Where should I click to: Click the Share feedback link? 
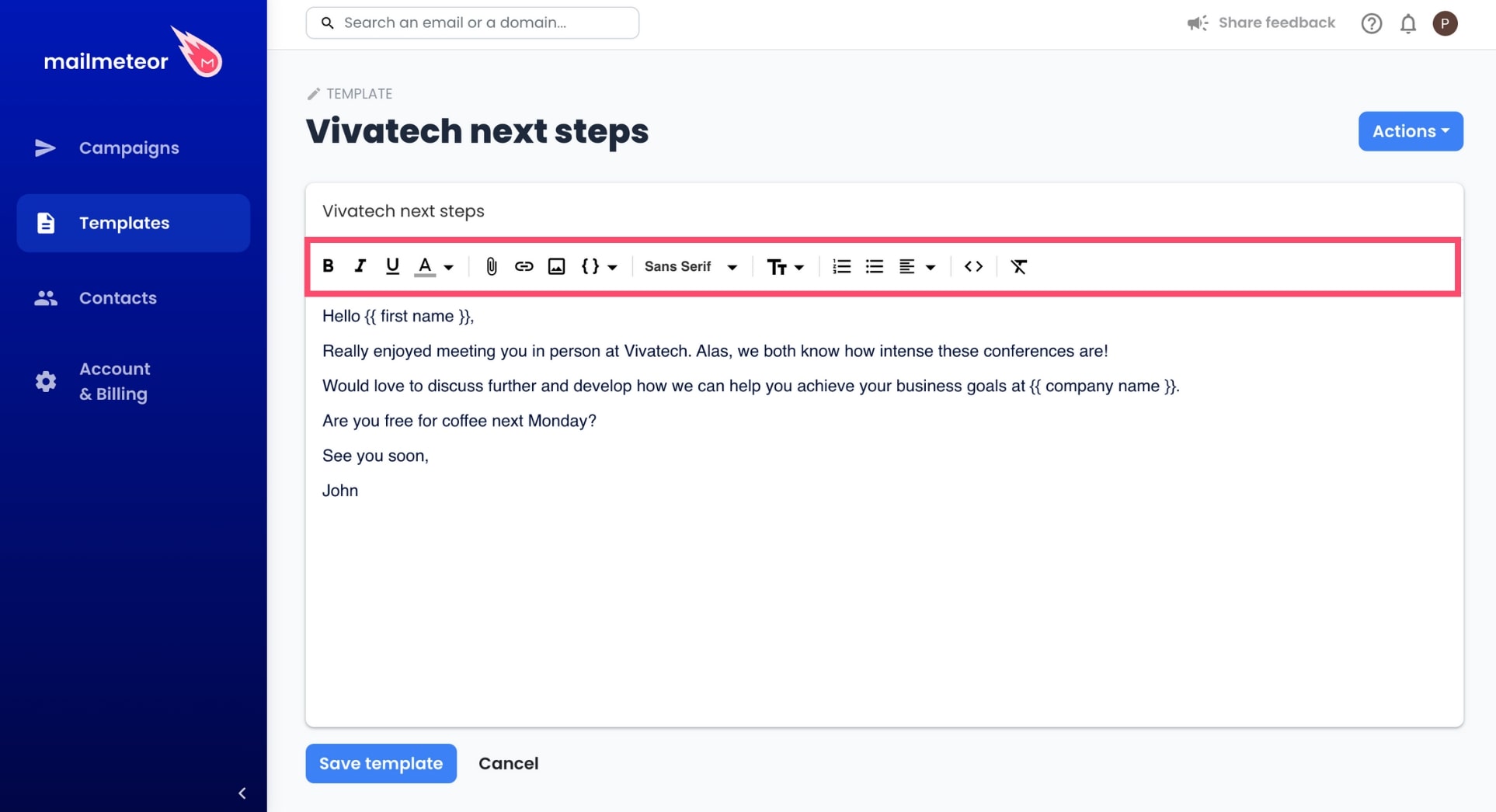pyautogui.click(x=1275, y=23)
